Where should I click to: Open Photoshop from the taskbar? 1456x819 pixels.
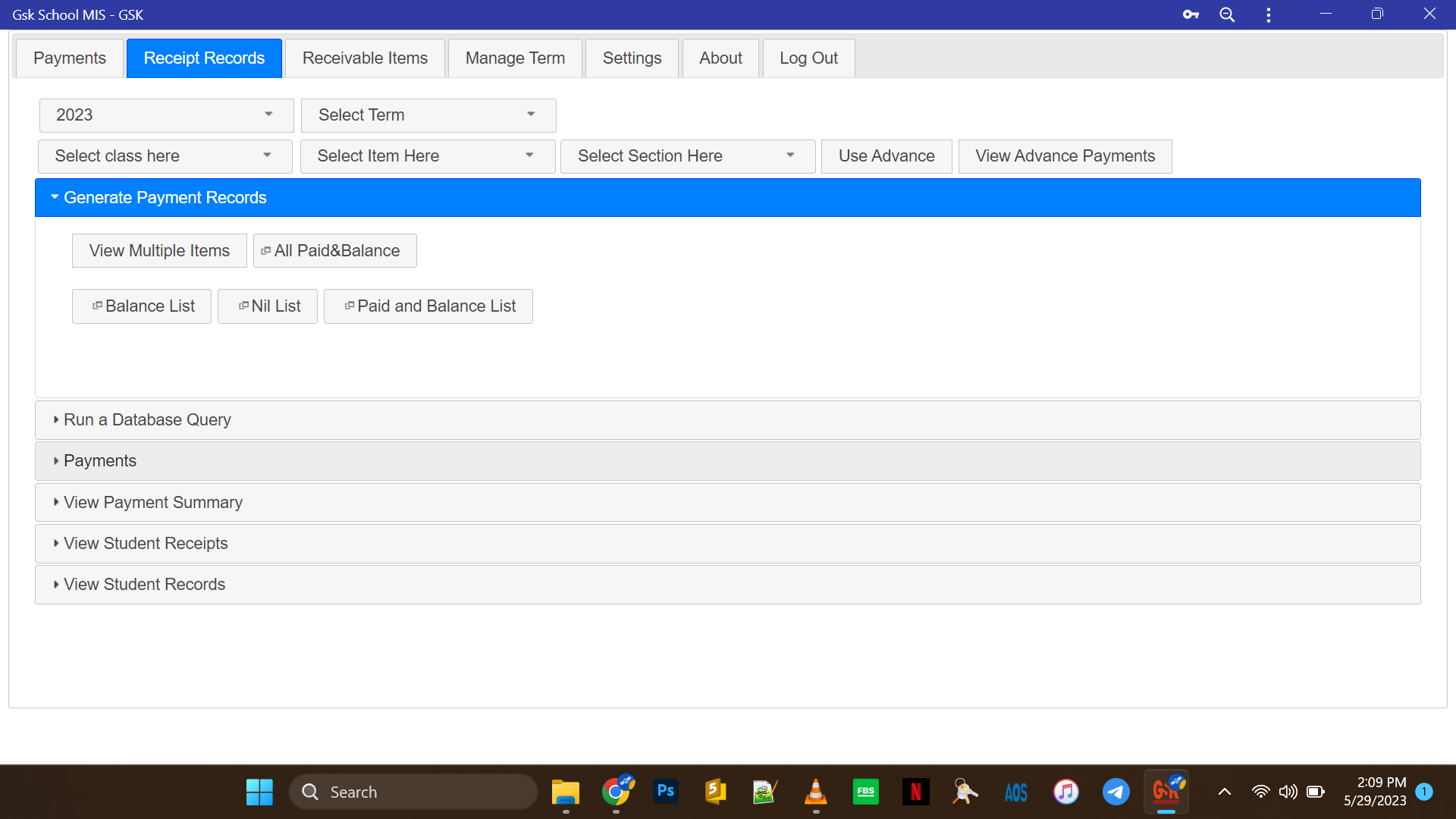tap(665, 792)
